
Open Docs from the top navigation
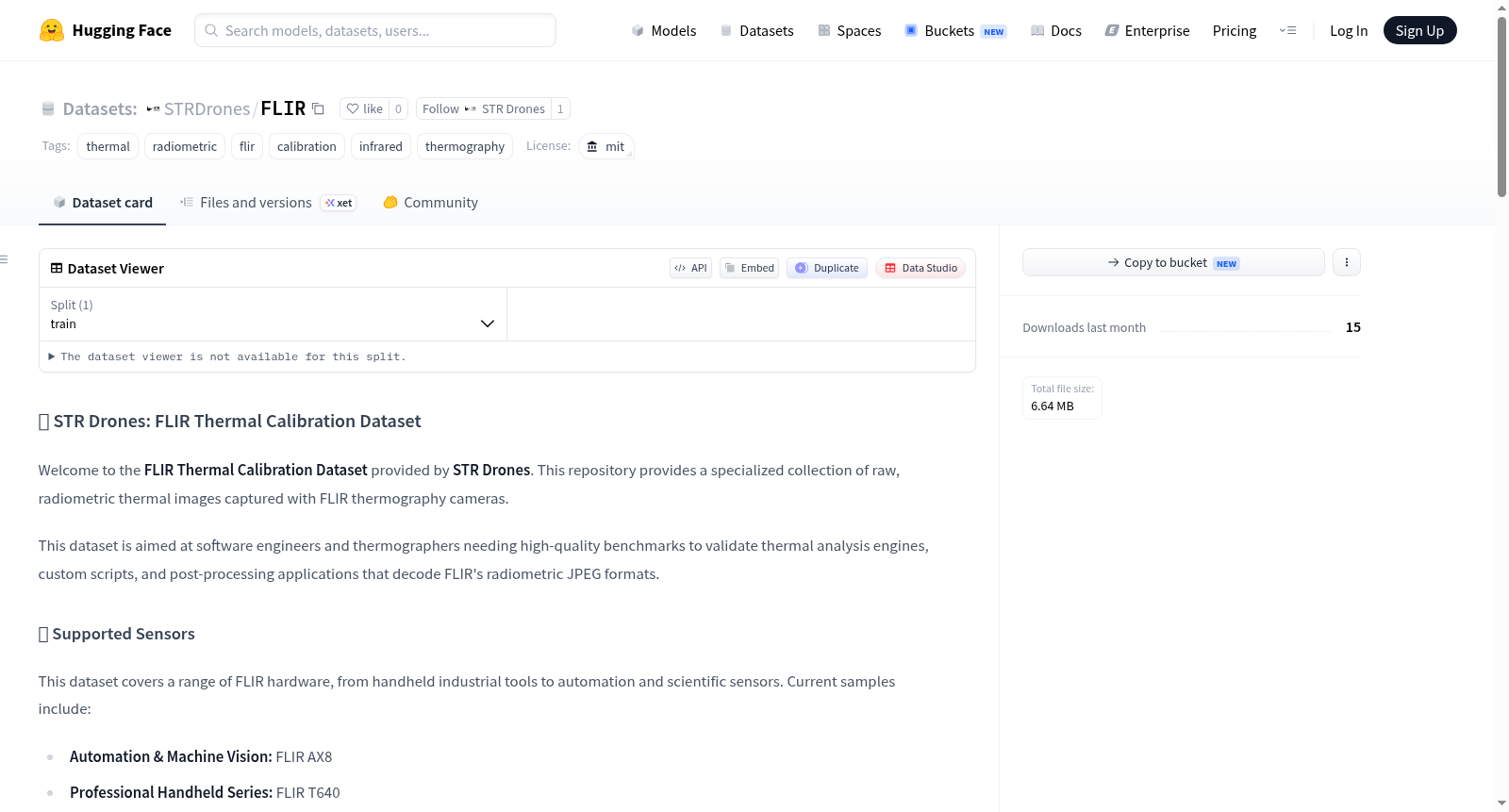coord(1056,30)
